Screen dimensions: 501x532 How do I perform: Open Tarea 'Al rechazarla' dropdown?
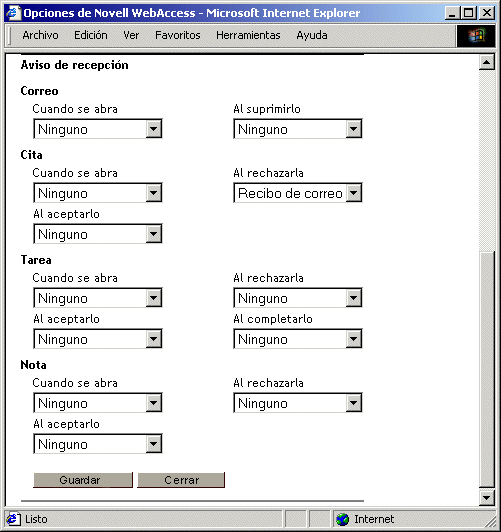[x=298, y=298]
